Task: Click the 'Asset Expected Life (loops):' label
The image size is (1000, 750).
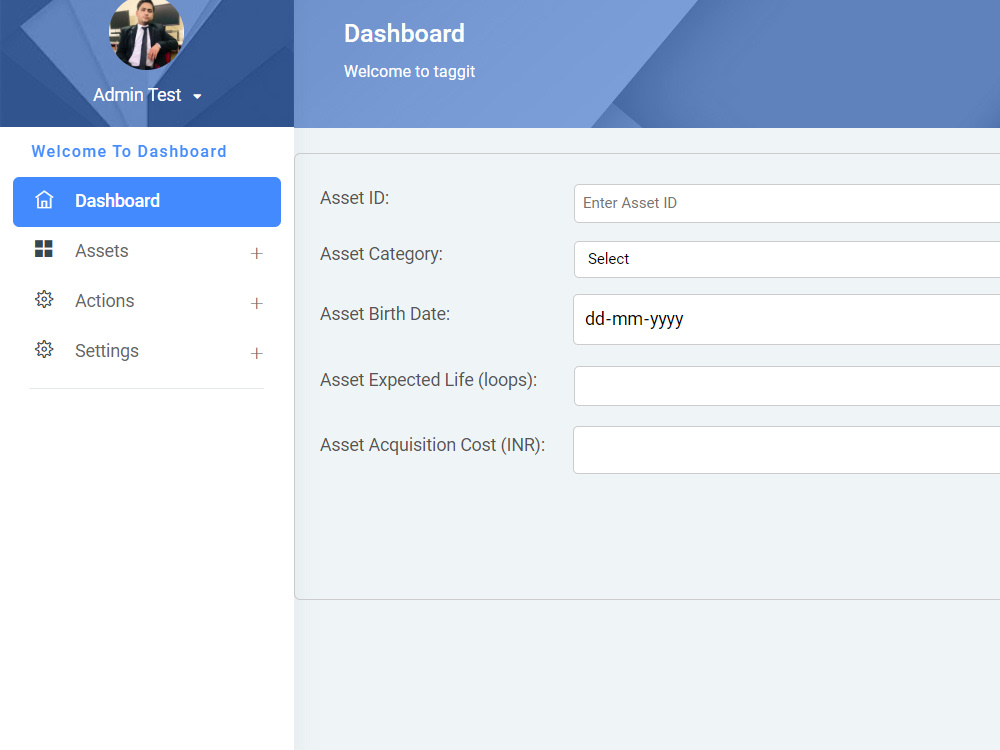Action: (429, 380)
